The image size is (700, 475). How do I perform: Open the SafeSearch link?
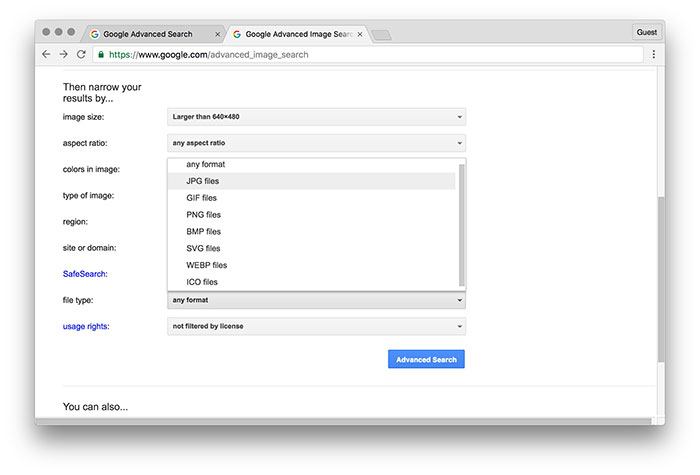(85, 273)
